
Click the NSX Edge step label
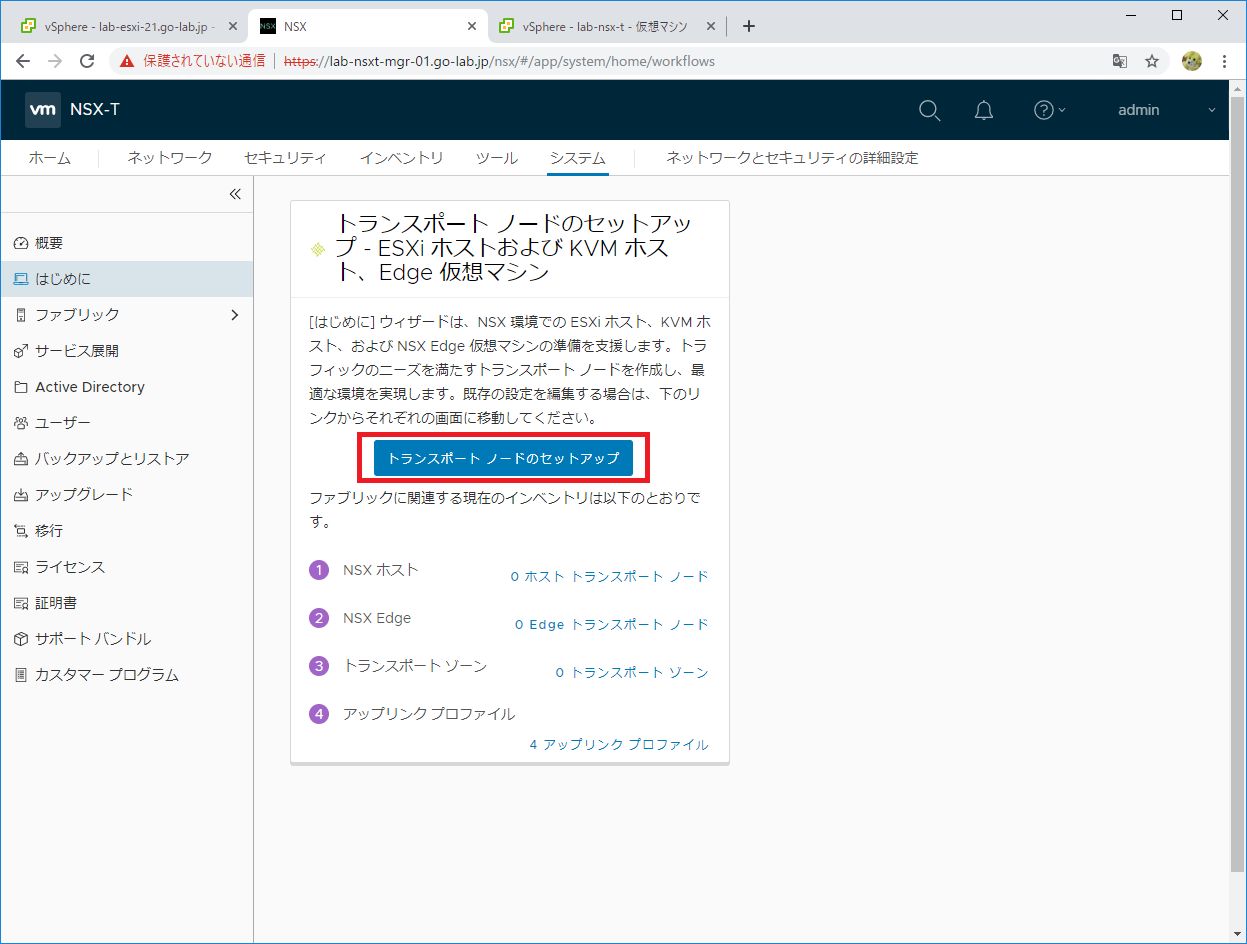coord(377,618)
